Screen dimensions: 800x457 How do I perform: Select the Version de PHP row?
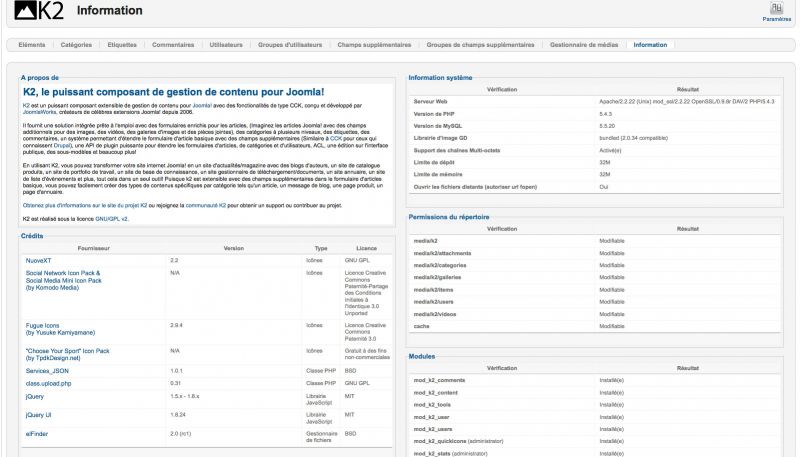594,114
